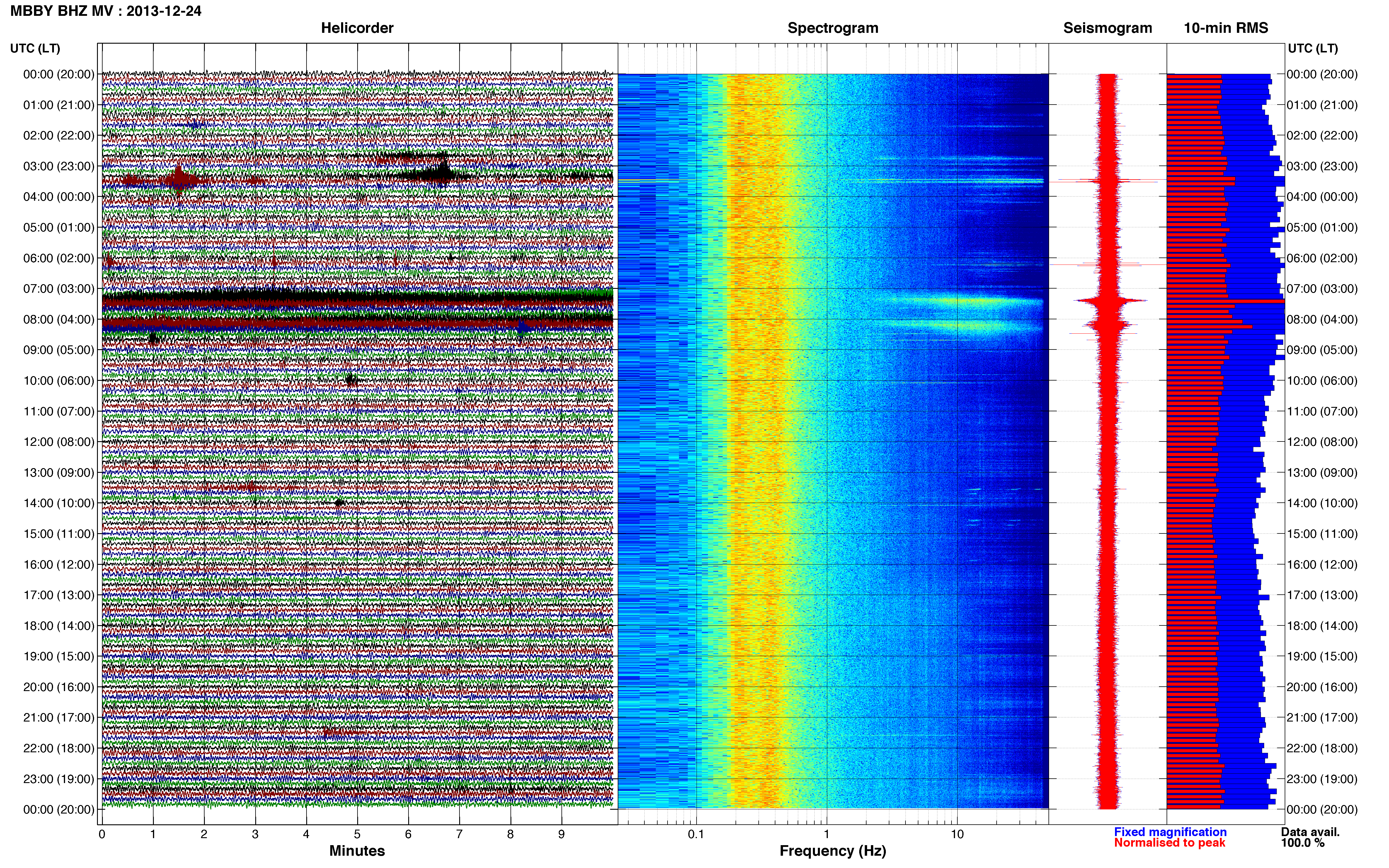Click the longest red RMS bar near 07:20
The image size is (1389, 868).
[x=1225, y=301]
